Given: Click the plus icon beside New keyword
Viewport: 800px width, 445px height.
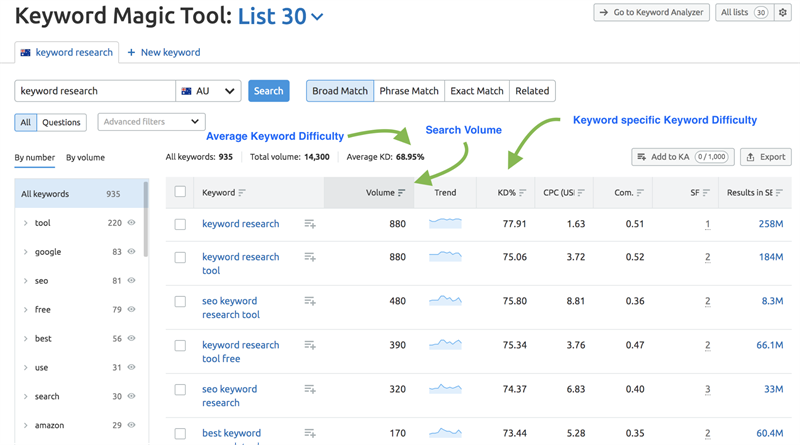Looking at the screenshot, I should click(131, 53).
